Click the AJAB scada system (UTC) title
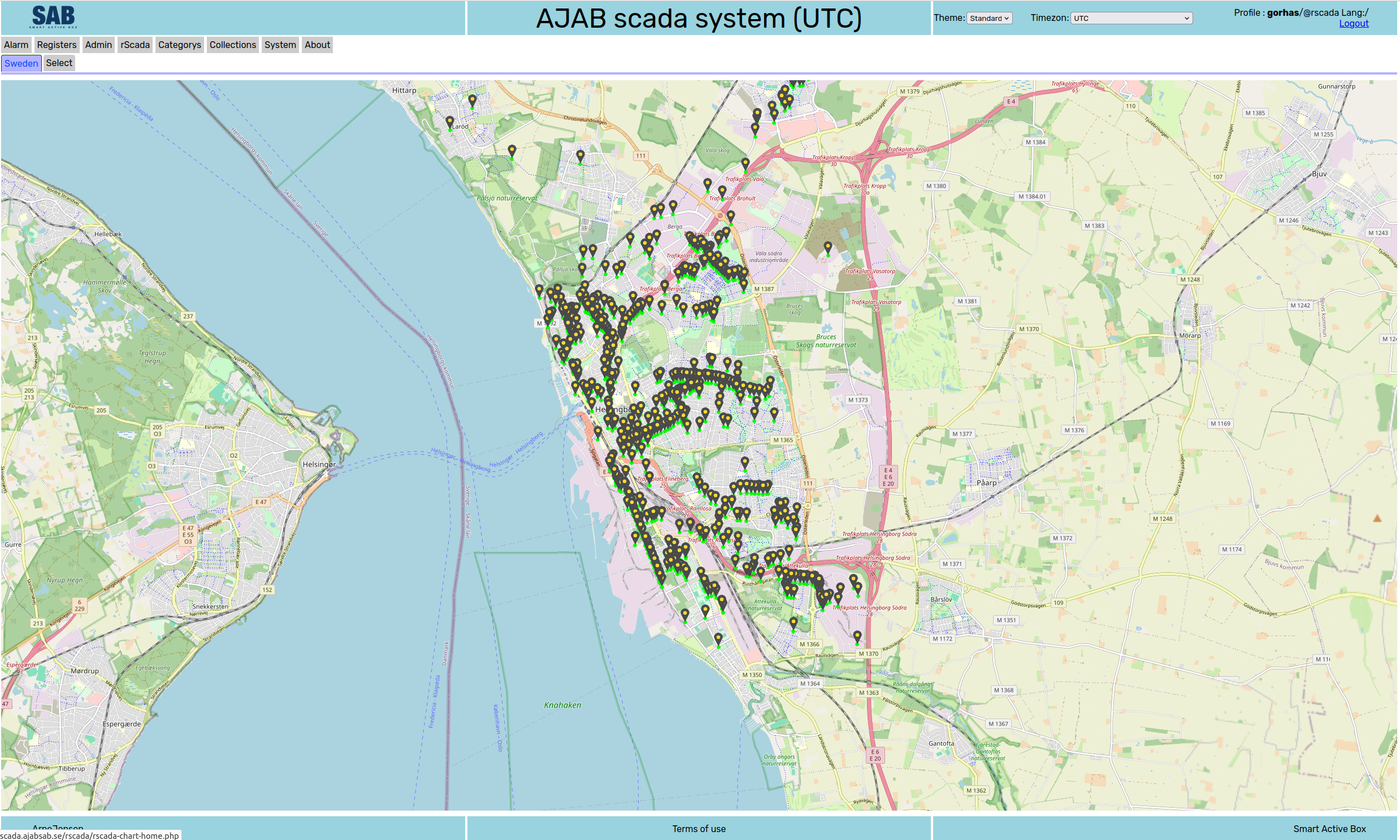 tap(699, 18)
